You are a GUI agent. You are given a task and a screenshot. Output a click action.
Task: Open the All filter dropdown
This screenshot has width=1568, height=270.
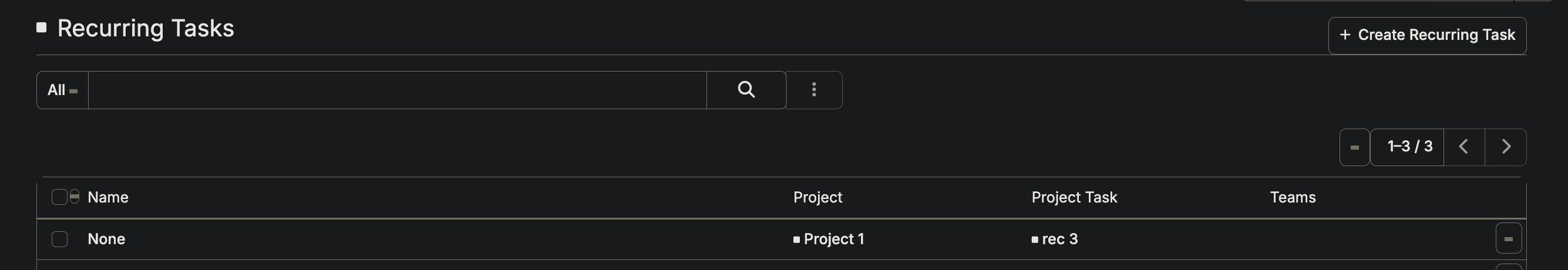click(62, 90)
